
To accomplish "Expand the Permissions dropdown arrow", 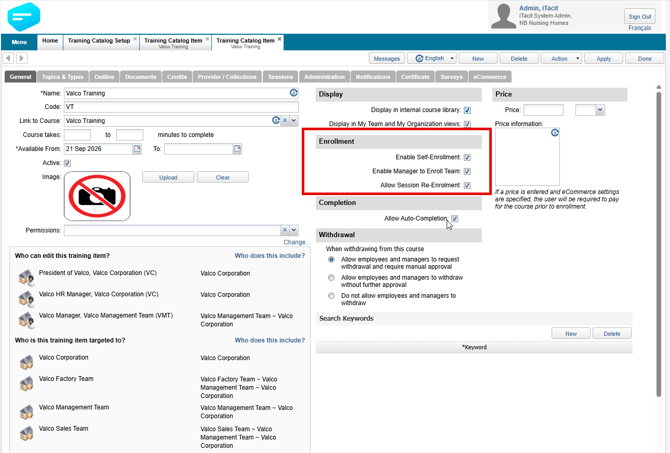I will (x=294, y=230).
